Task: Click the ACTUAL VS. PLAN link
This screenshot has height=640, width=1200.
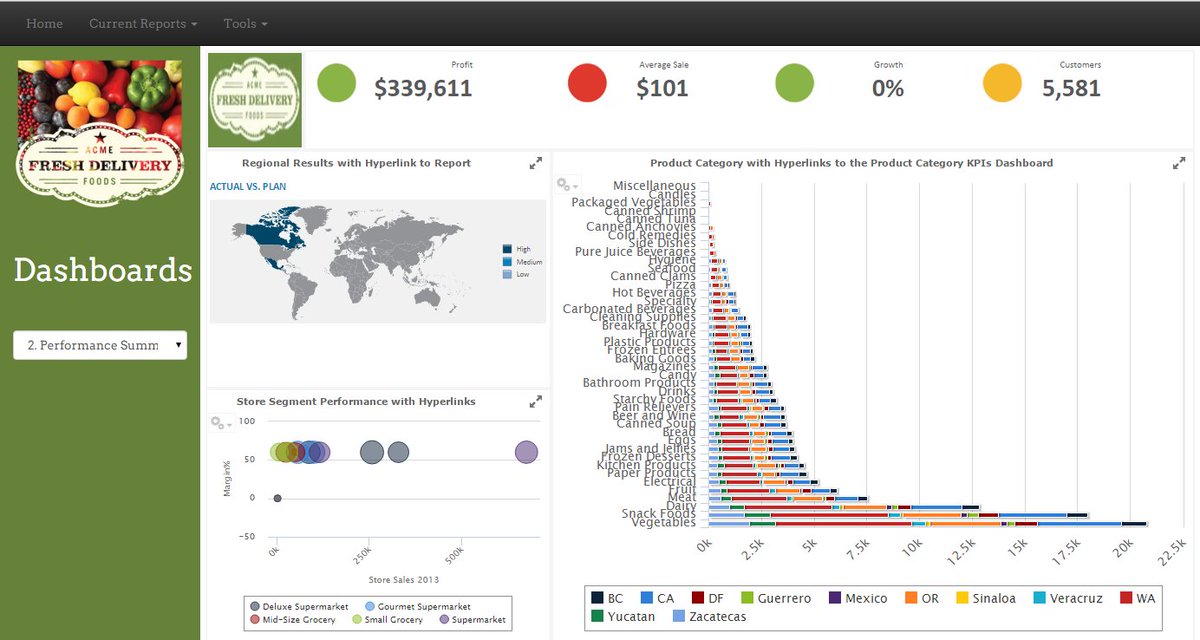Action: (248, 186)
